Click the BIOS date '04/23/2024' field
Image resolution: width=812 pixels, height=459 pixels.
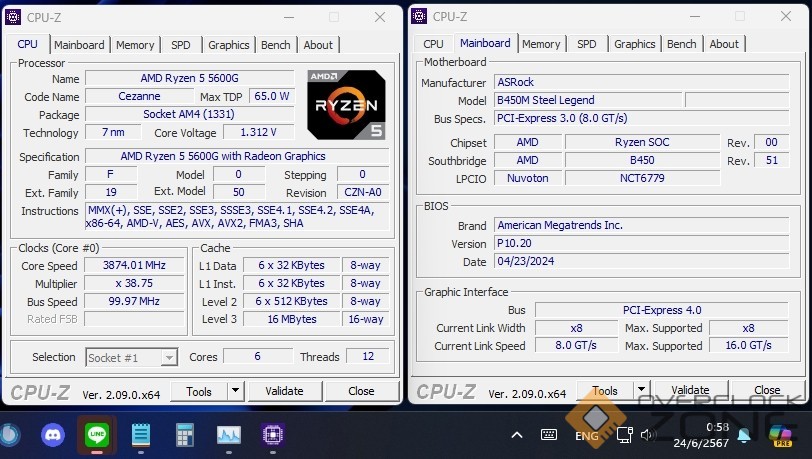point(641,262)
